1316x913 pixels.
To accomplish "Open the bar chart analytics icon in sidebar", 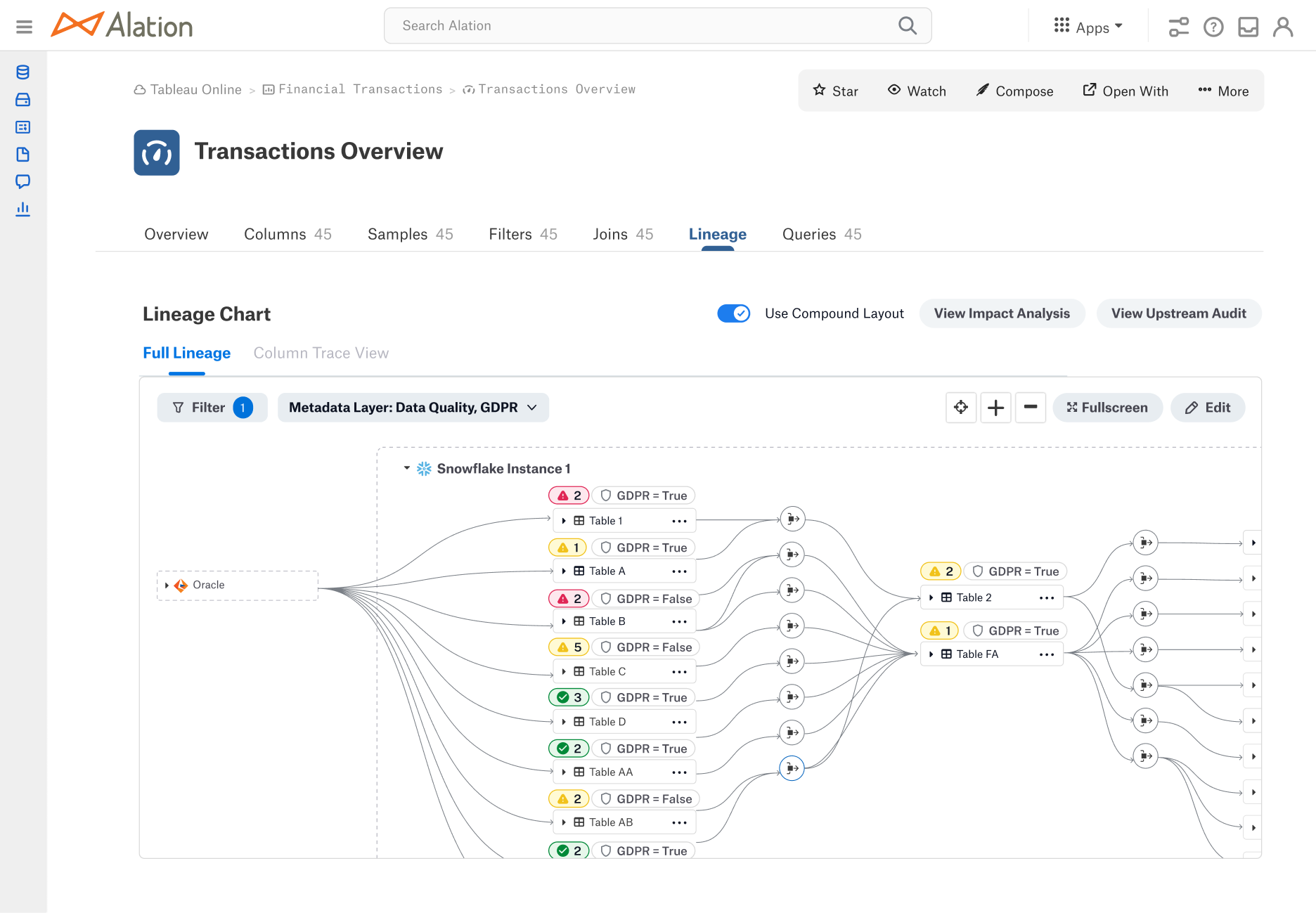I will 22,209.
